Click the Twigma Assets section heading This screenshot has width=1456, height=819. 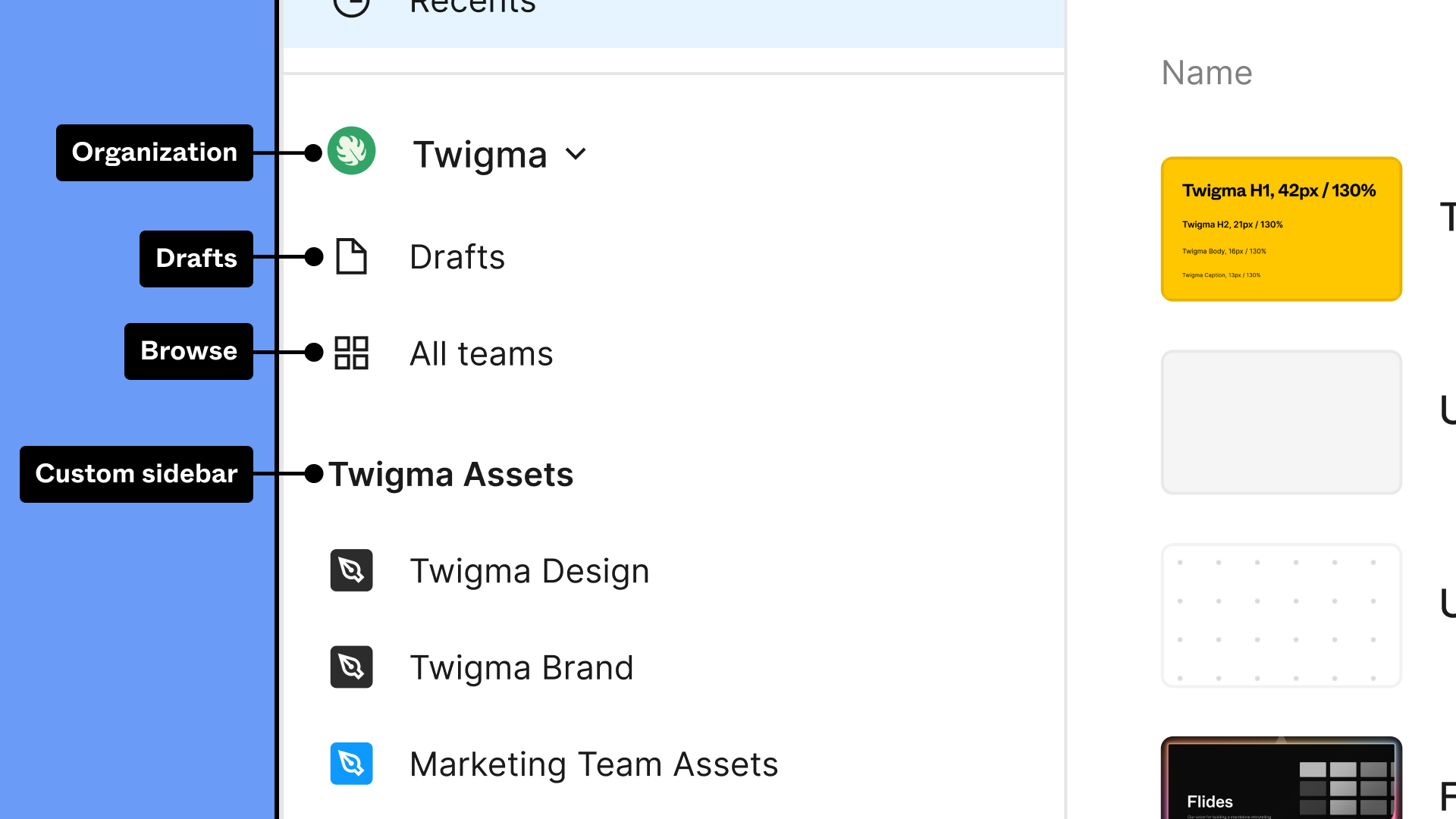click(451, 475)
